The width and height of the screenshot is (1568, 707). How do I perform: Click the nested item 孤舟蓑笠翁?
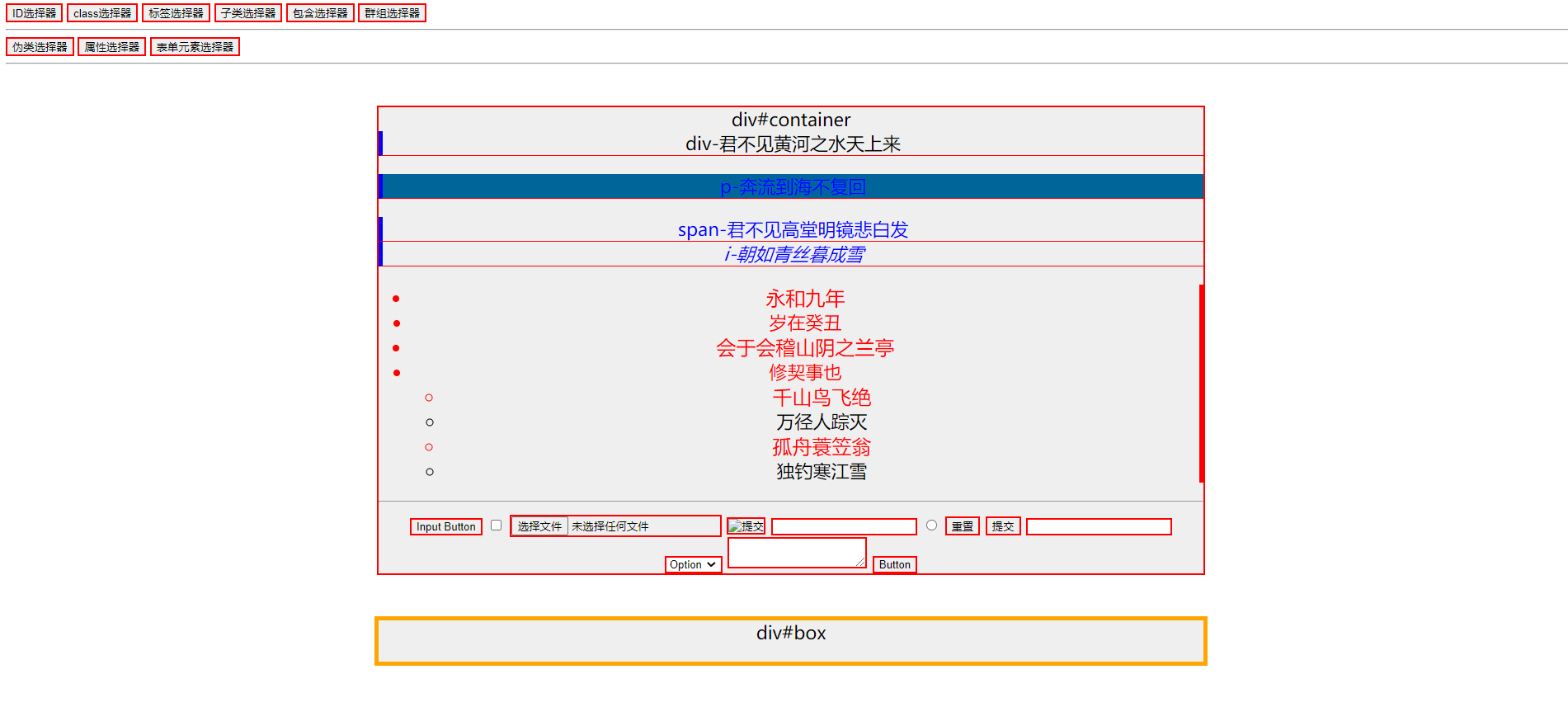point(822,447)
